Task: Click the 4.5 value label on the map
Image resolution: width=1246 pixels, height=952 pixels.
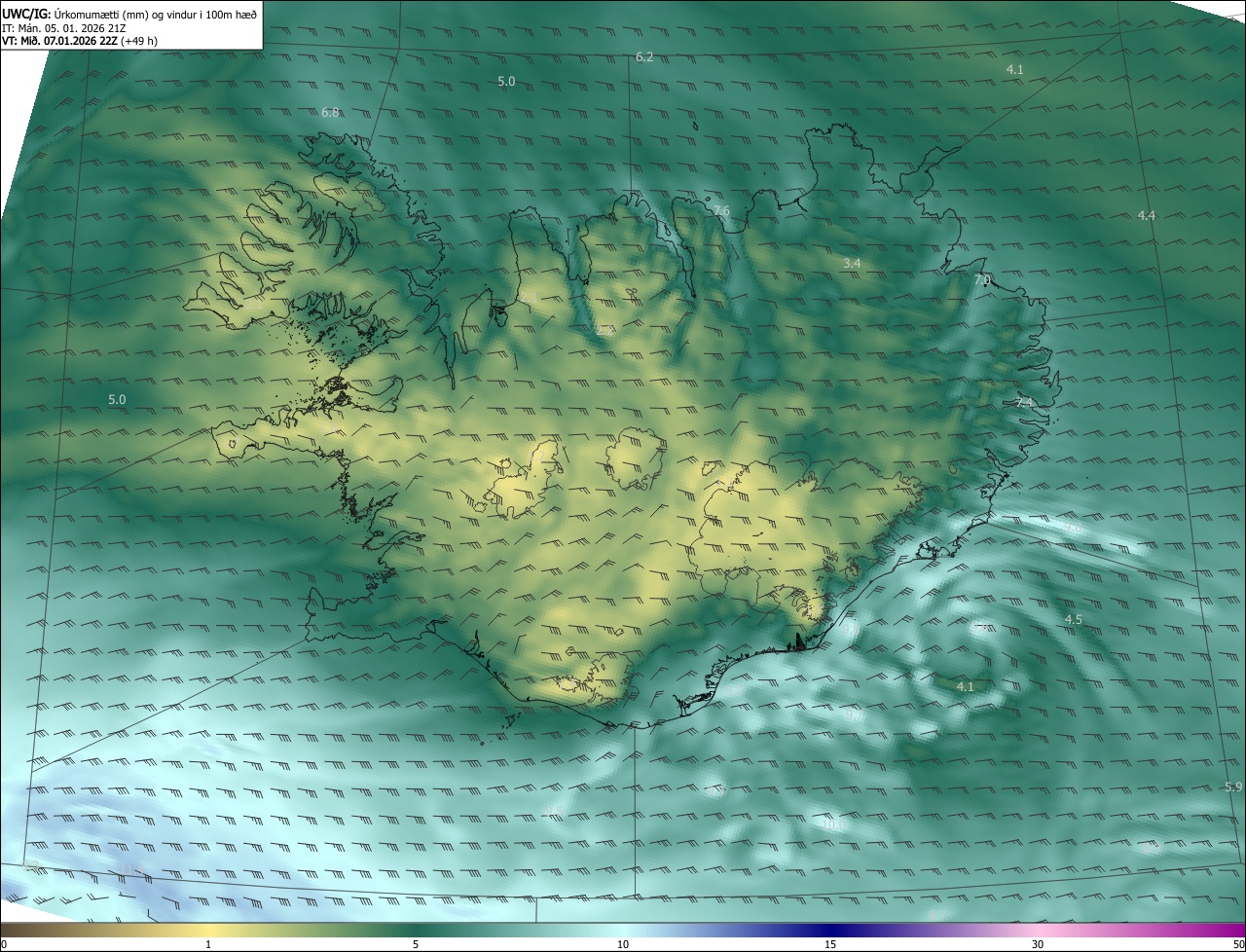Action: (x=1074, y=620)
